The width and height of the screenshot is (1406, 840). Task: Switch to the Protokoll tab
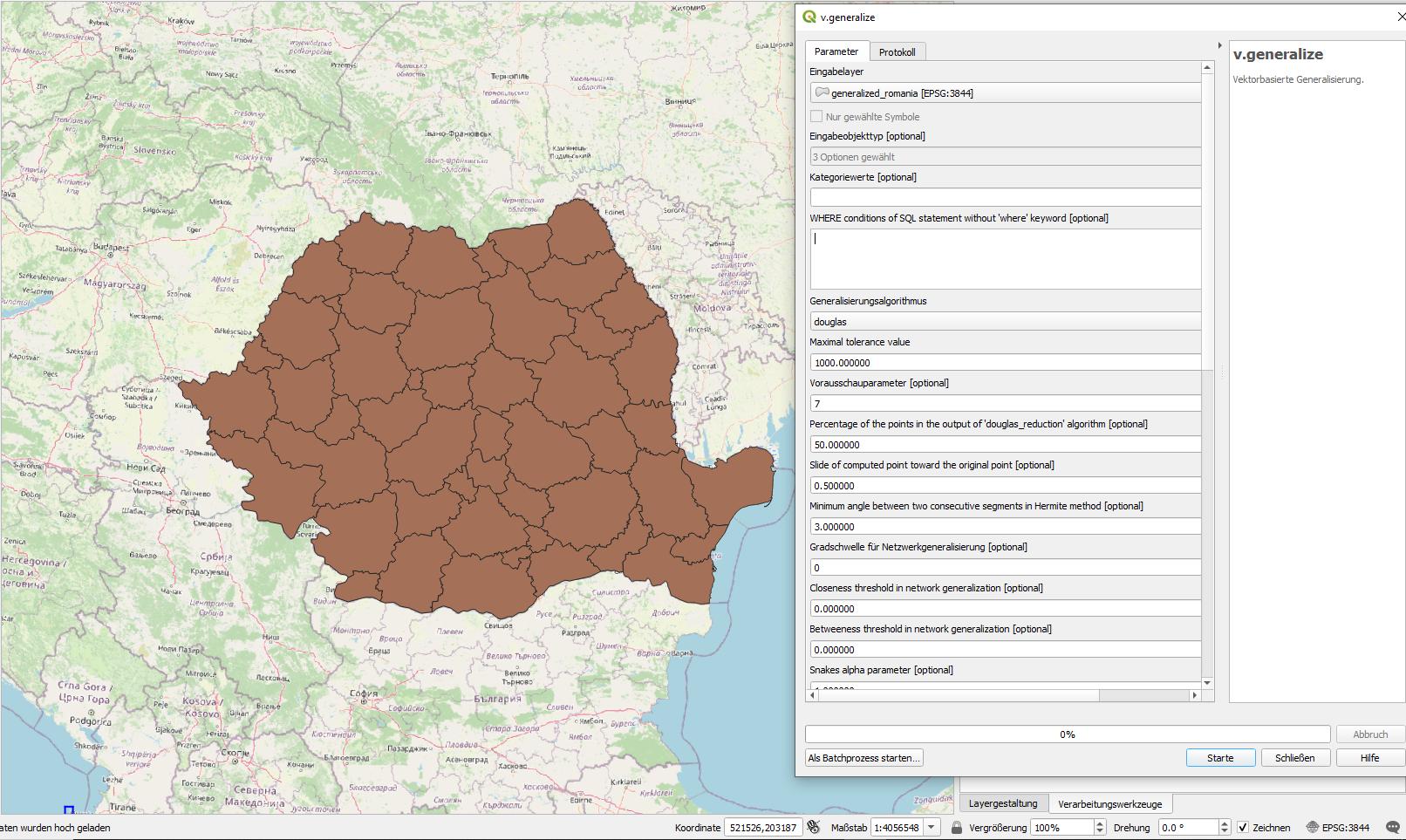click(897, 52)
